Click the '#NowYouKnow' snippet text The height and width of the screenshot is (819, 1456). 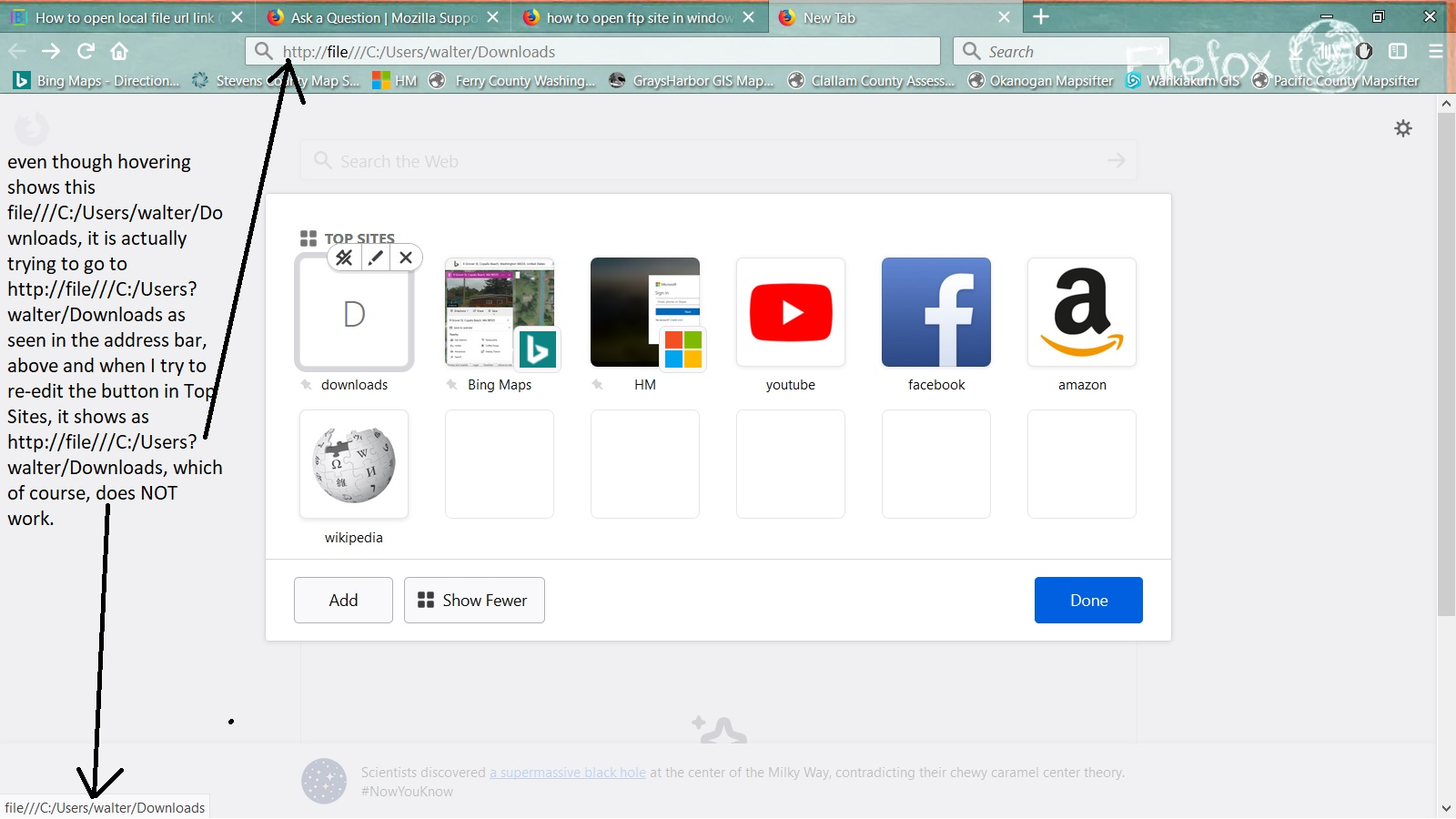pos(407,792)
